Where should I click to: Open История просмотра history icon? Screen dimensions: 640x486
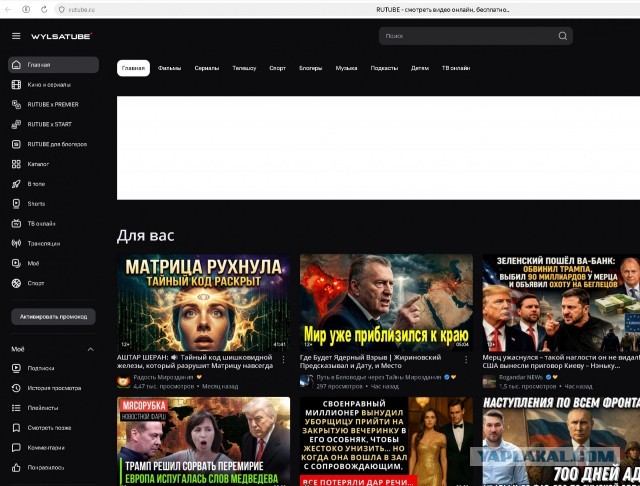coord(16,388)
